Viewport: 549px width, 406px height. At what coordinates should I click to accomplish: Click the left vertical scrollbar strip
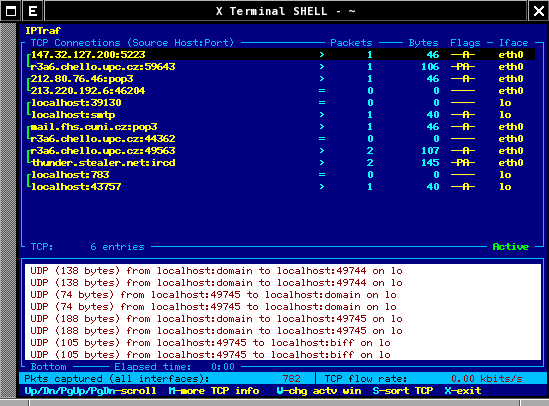tap(8, 210)
